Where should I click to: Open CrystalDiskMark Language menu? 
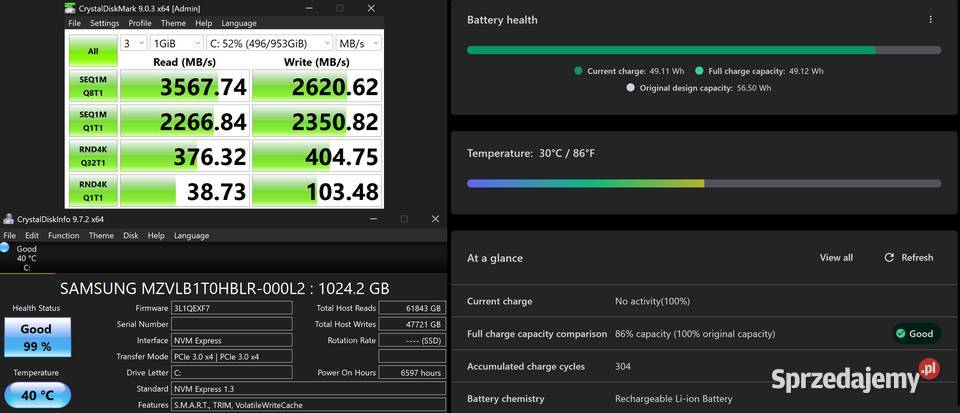239,23
